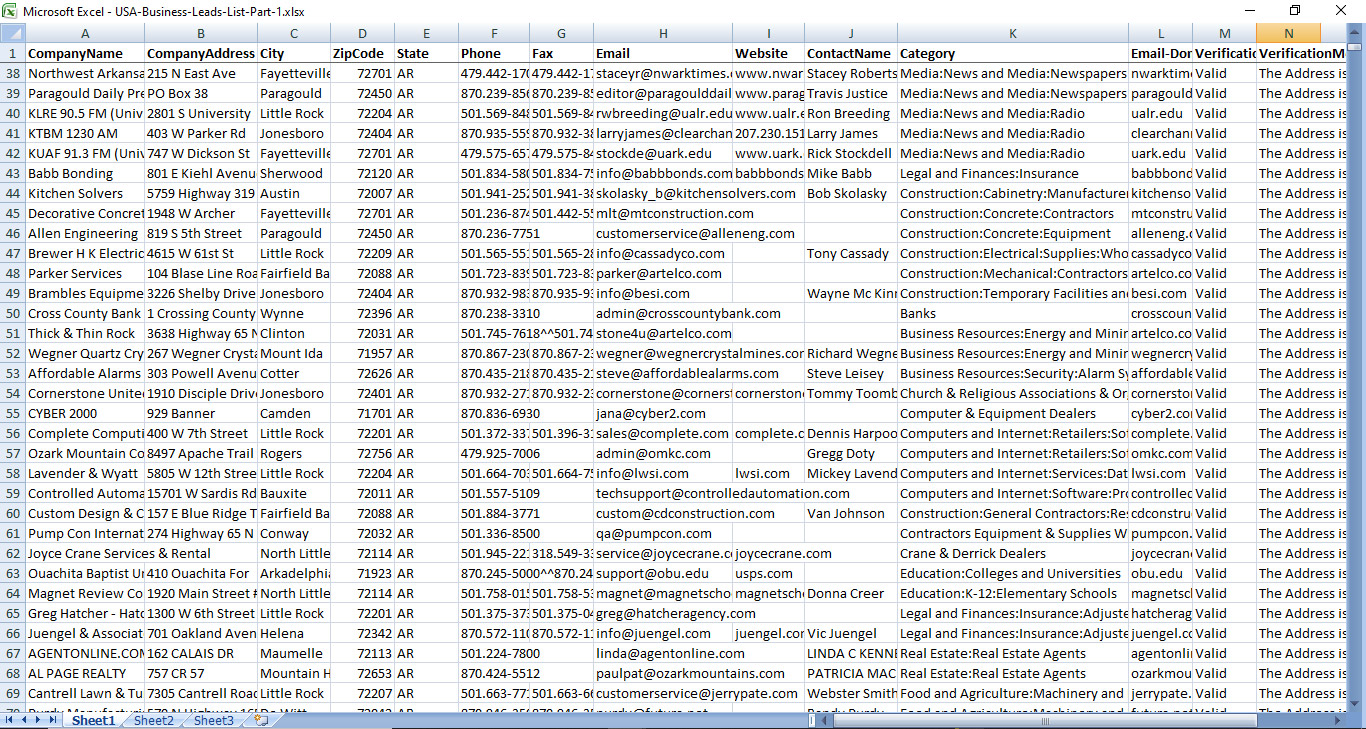Minimize the Excel window
This screenshot has height=729, width=1366.
point(1249,11)
